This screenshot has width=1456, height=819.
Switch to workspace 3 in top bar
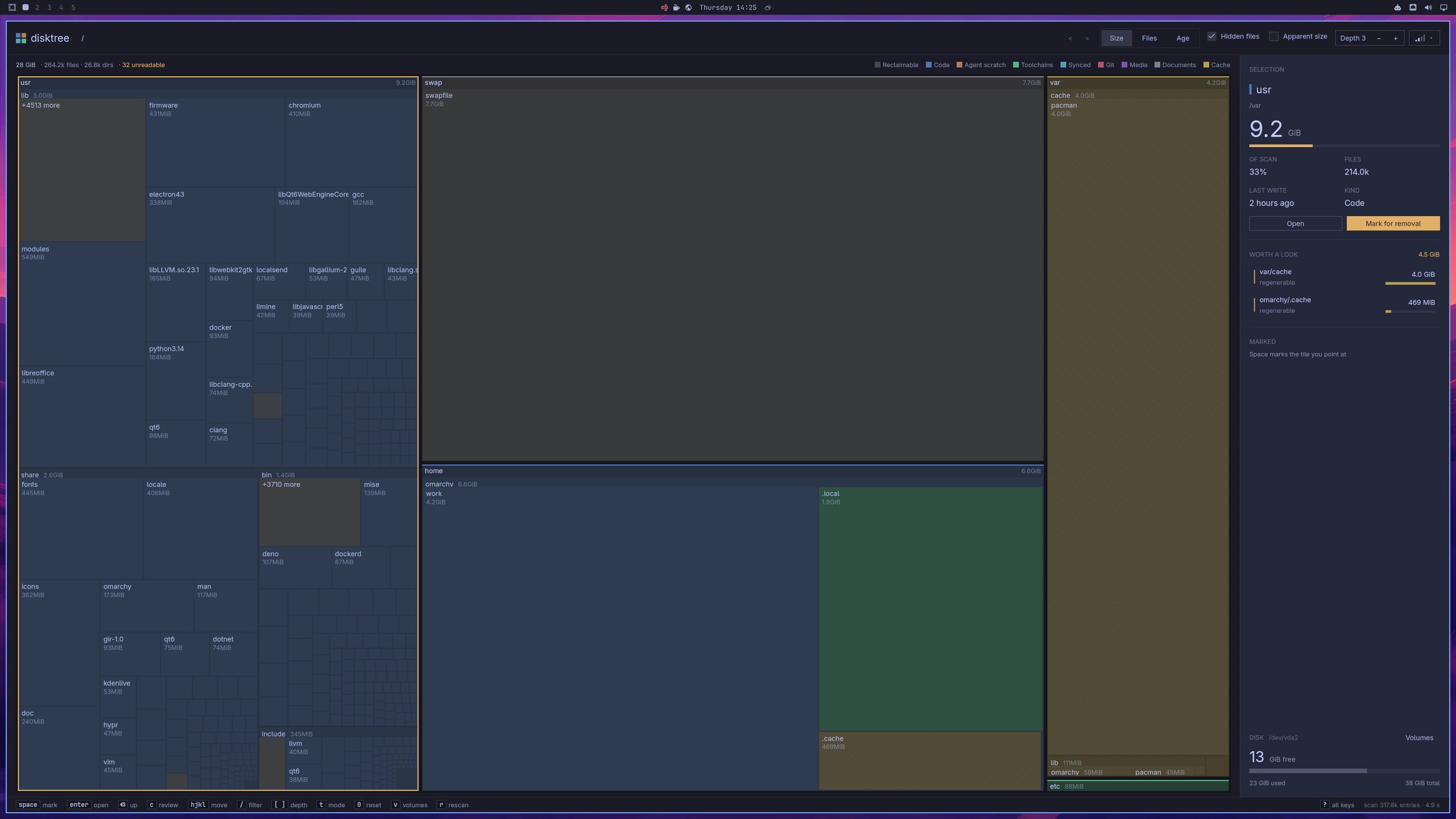(x=49, y=7)
